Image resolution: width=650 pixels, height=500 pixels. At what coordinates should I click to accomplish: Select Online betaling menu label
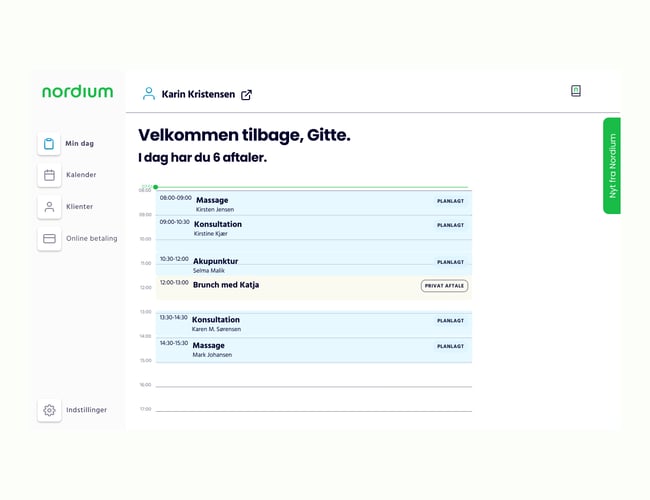click(92, 238)
